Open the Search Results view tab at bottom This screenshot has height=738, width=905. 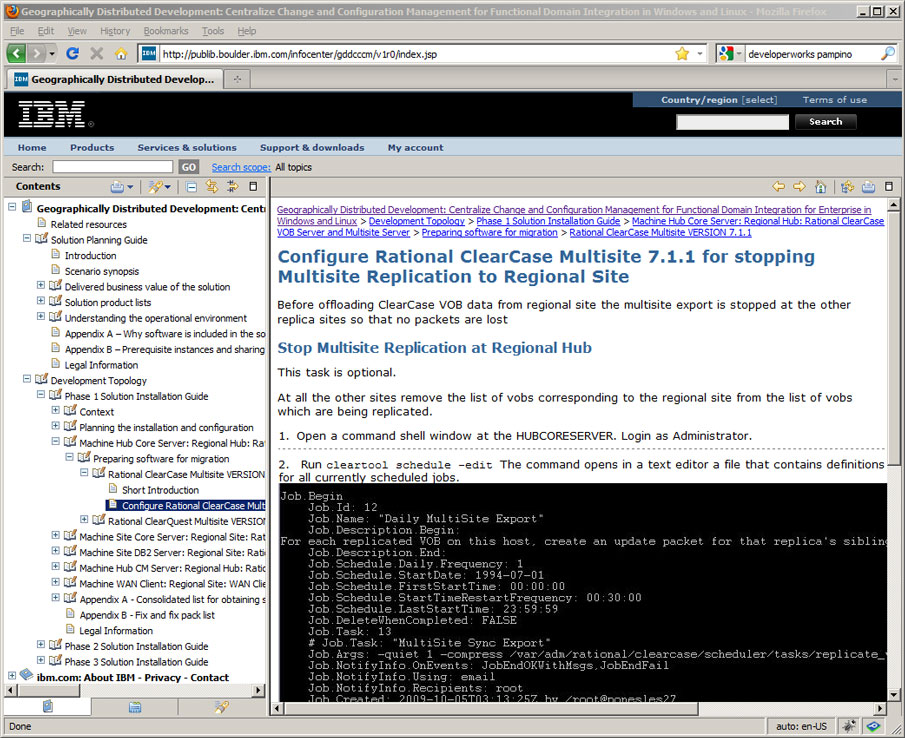click(x=222, y=707)
